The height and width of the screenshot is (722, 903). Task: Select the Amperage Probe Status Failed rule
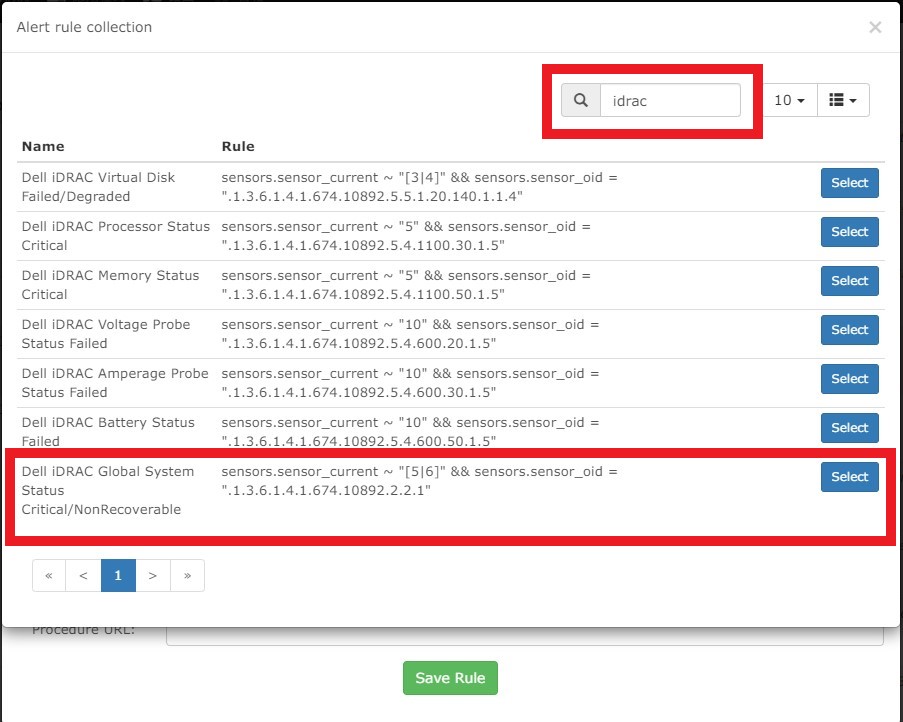tap(849, 379)
